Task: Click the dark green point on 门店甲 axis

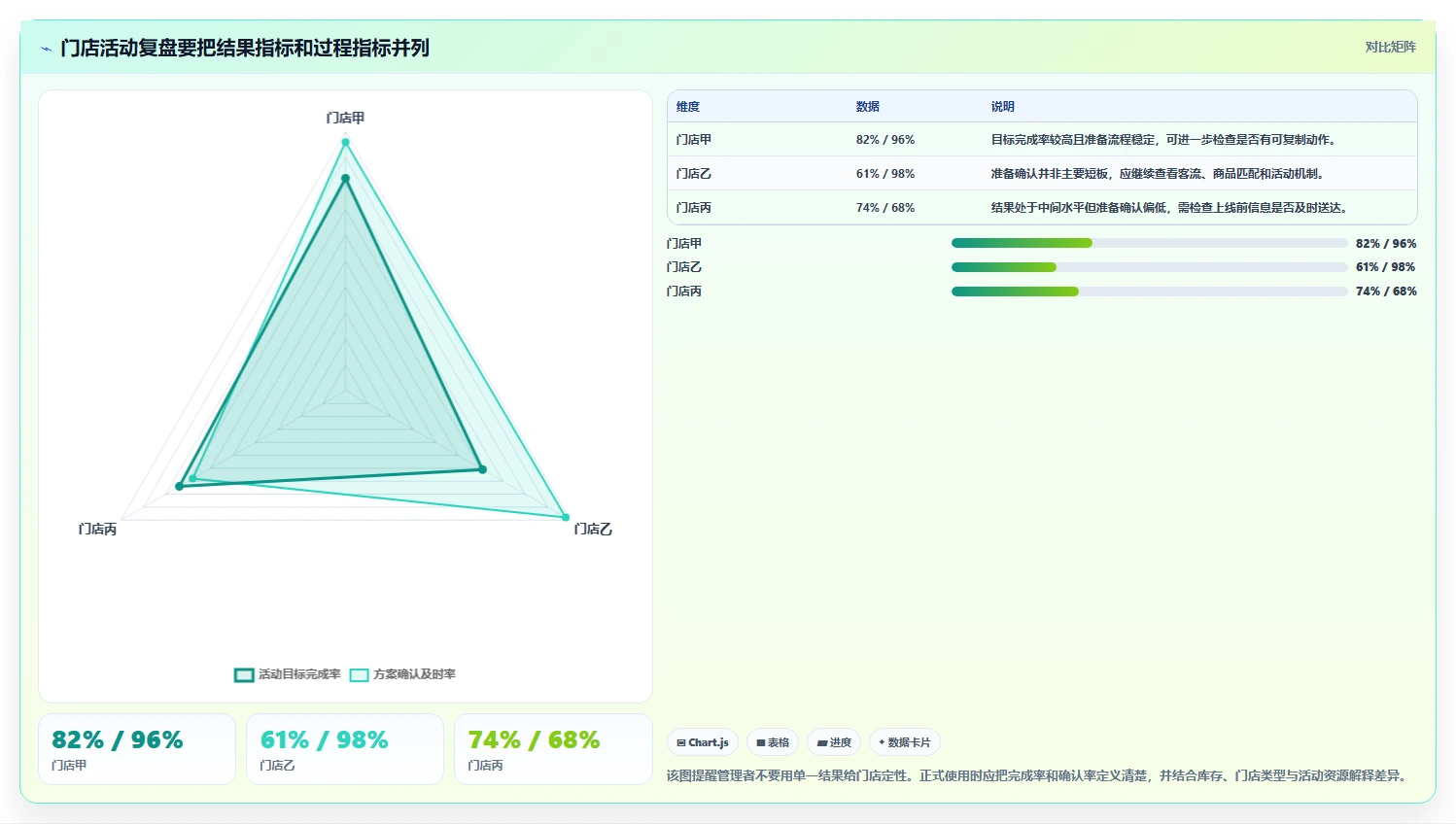Action: point(345,178)
